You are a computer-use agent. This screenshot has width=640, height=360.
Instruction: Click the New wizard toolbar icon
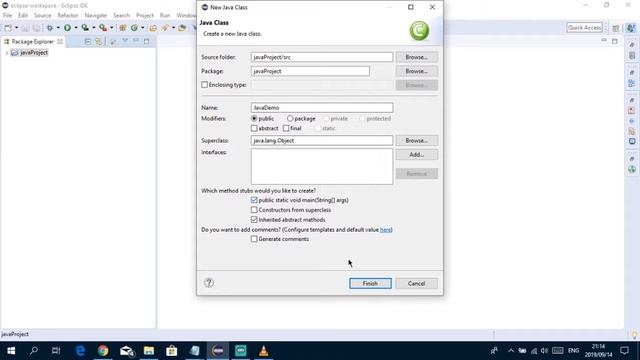pos(8,28)
